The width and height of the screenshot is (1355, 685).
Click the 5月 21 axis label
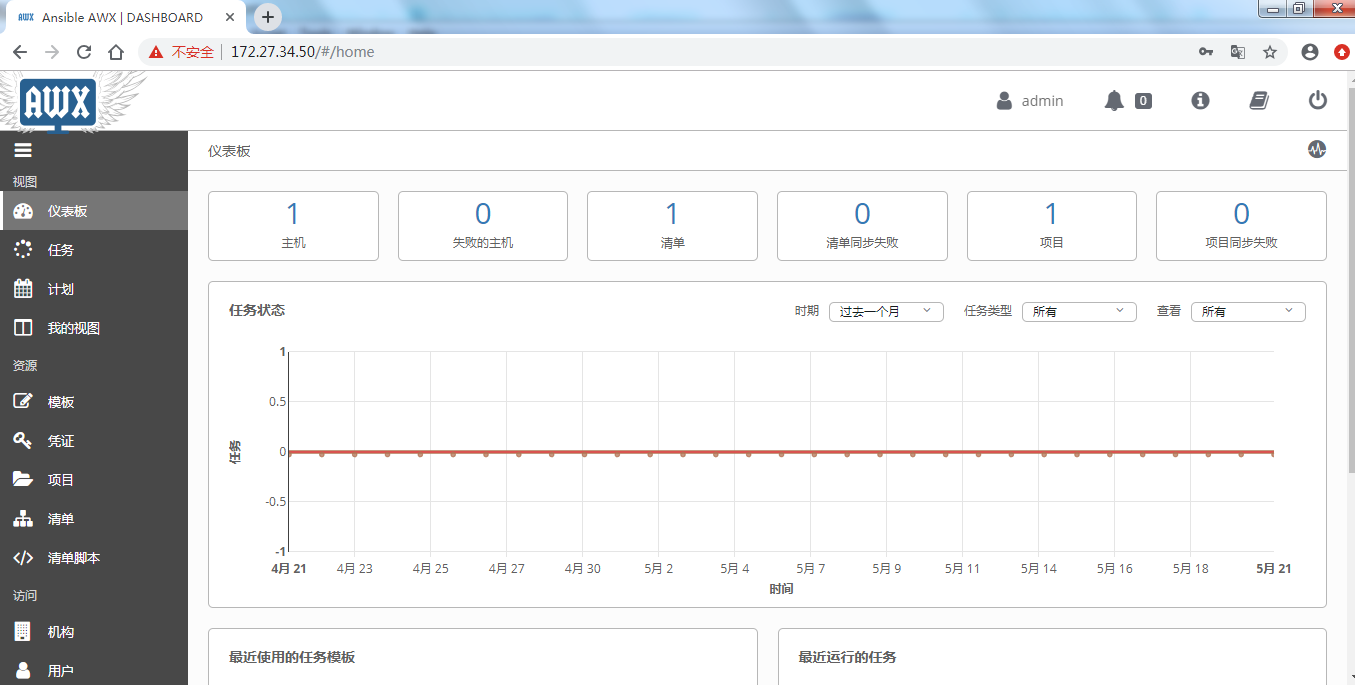click(1274, 568)
